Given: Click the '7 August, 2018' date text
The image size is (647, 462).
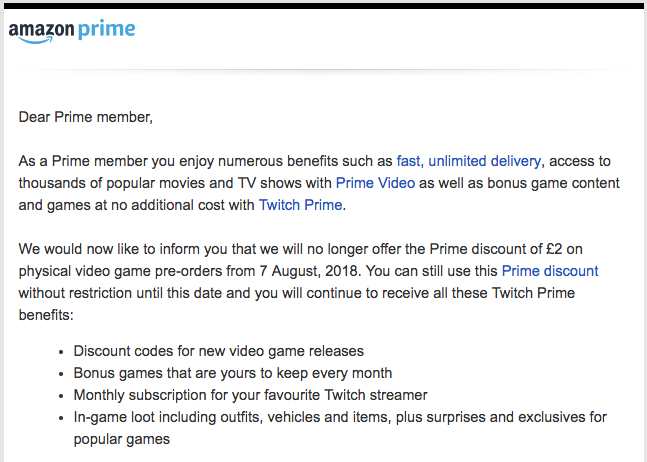Looking at the screenshot, I should [310, 271].
